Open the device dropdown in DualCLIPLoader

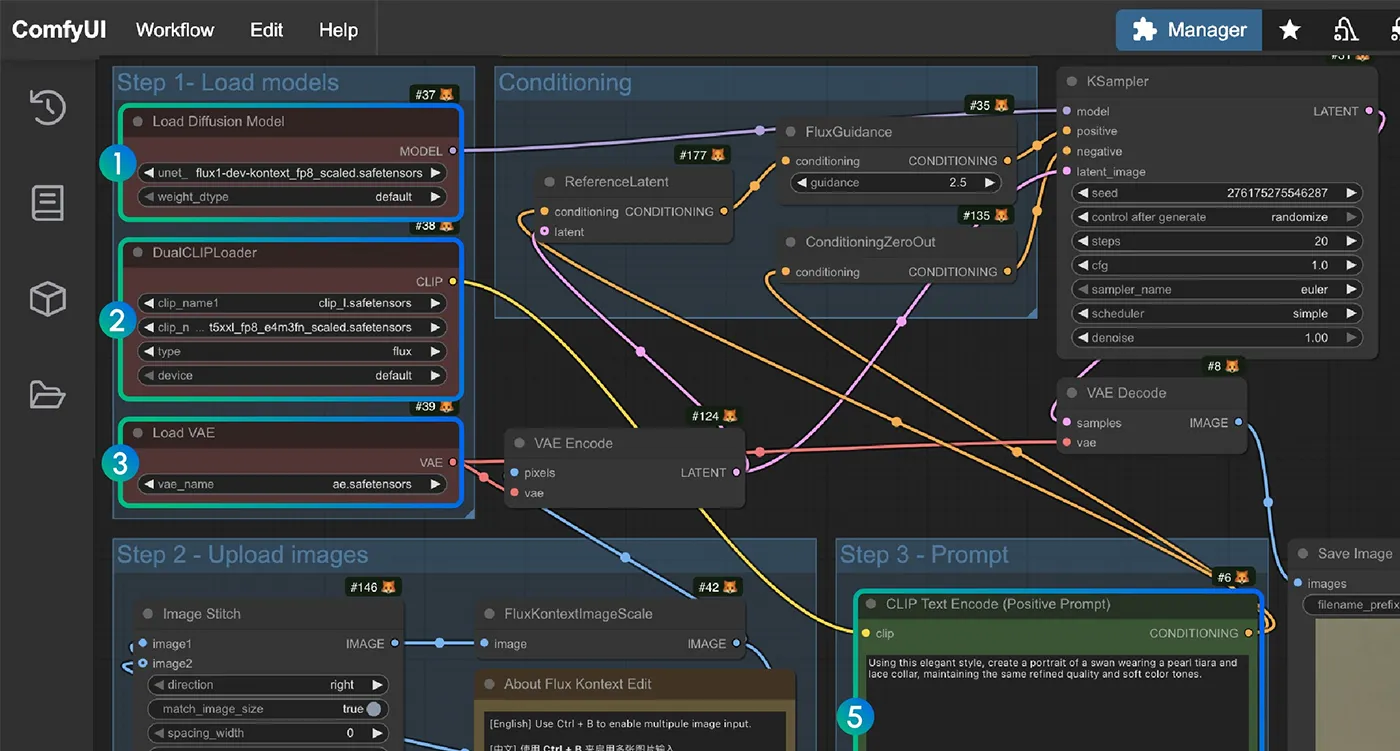(x=291, y=375)
